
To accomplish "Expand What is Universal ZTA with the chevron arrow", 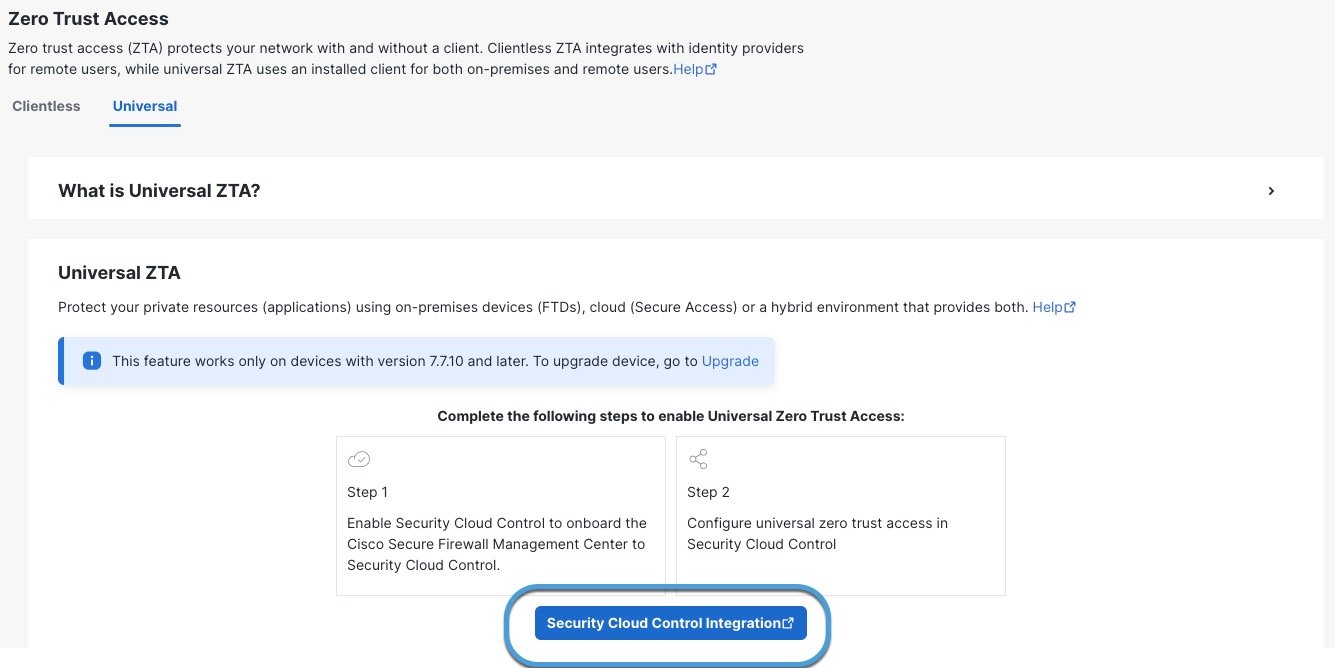I will (x=1271, y=191).
